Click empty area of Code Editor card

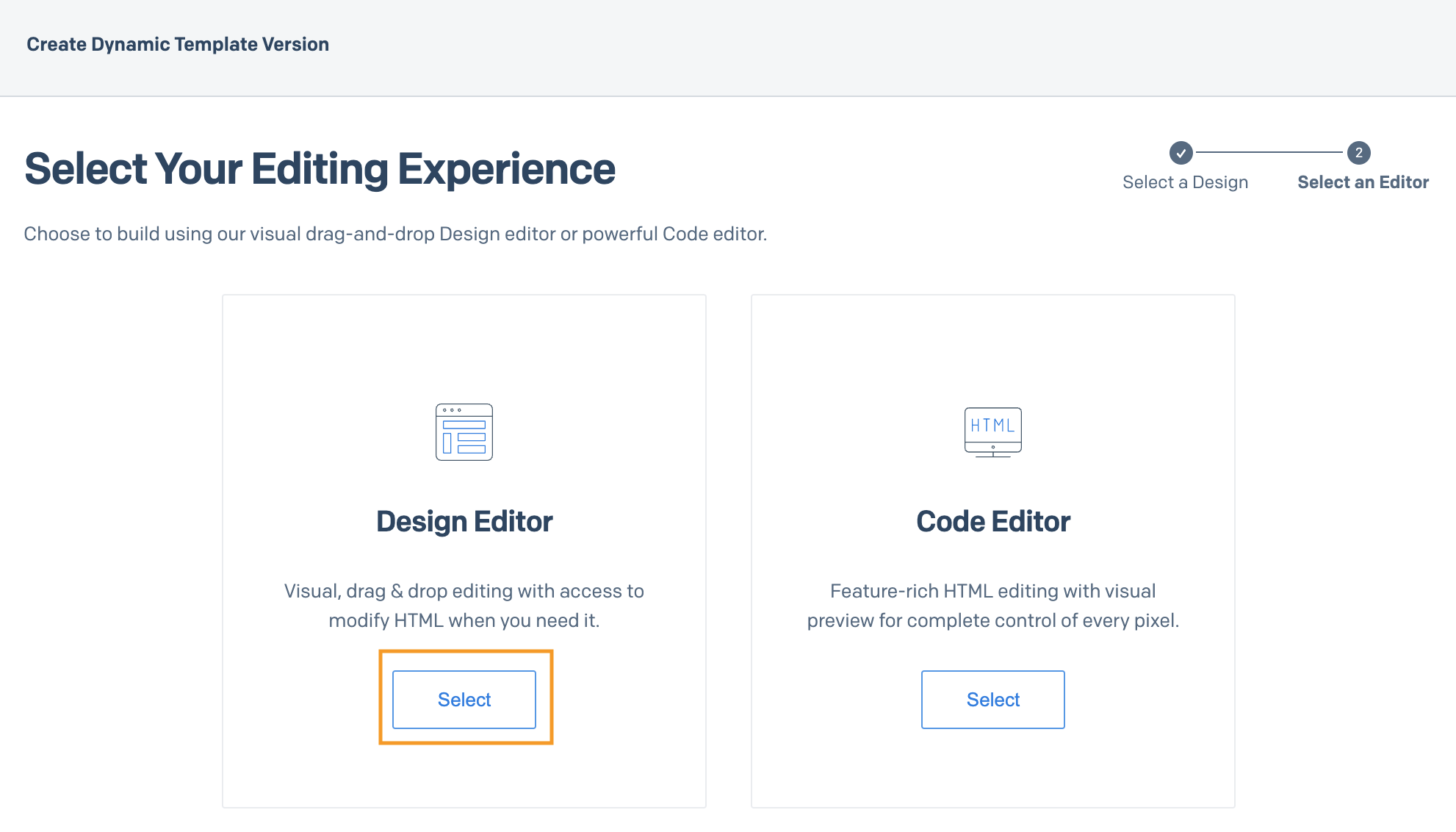tap(992, 345)
